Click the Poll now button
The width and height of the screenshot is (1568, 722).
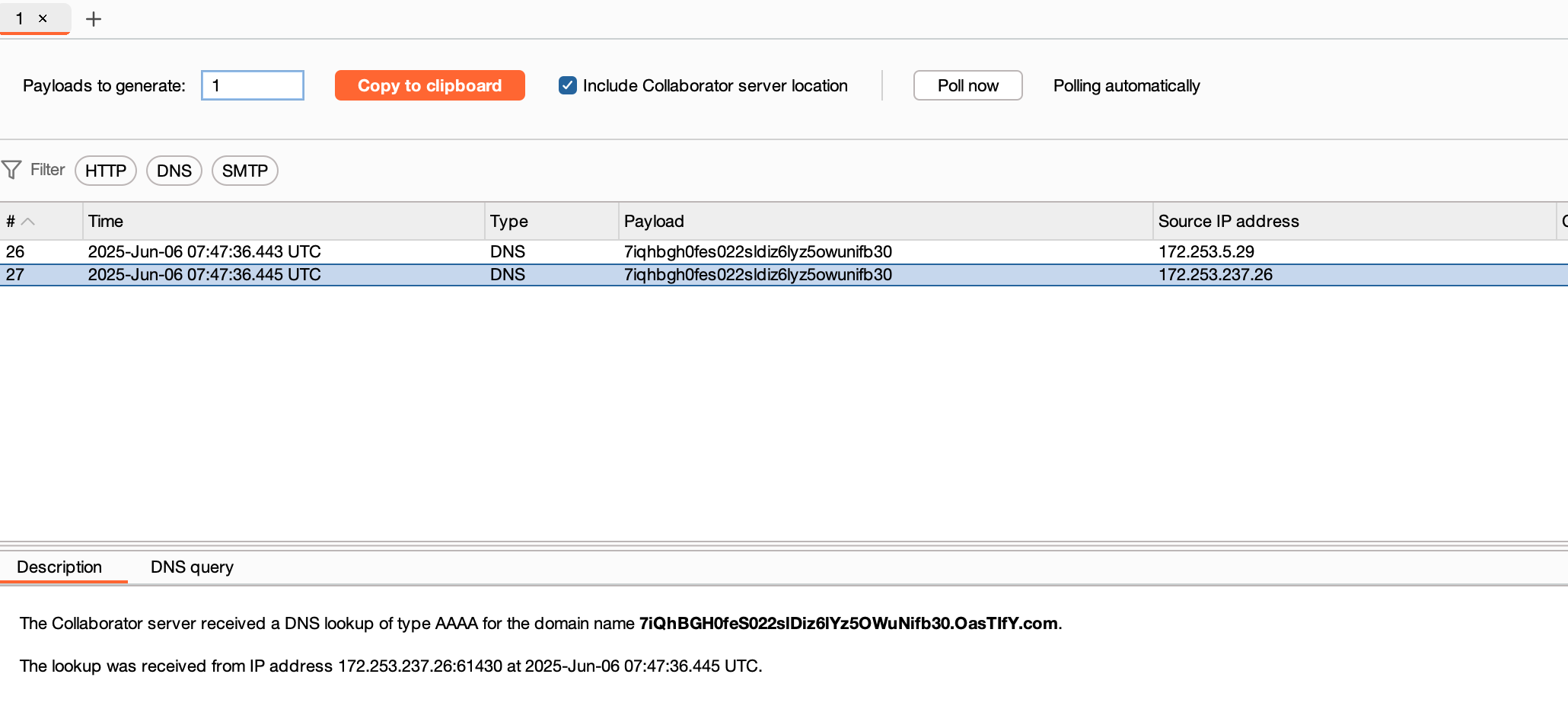968,85
